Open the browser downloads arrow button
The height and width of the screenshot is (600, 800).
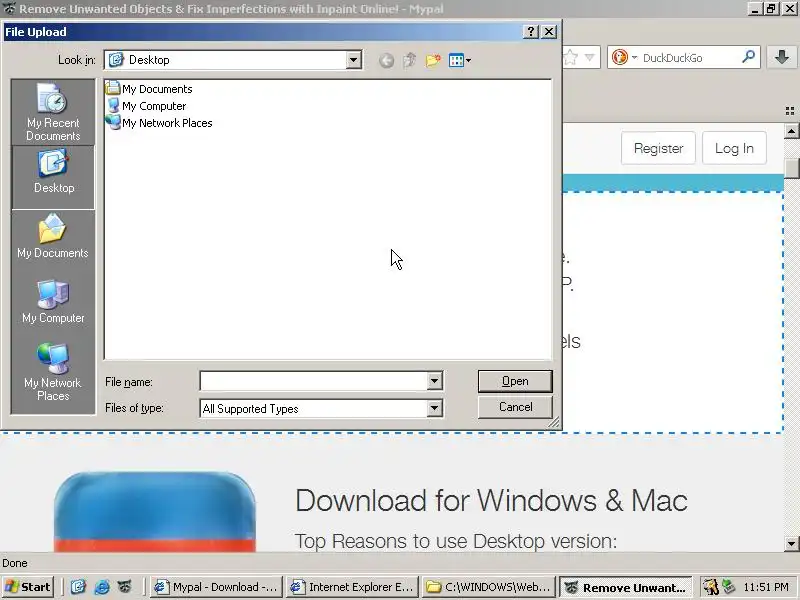(x=781, y=57)
